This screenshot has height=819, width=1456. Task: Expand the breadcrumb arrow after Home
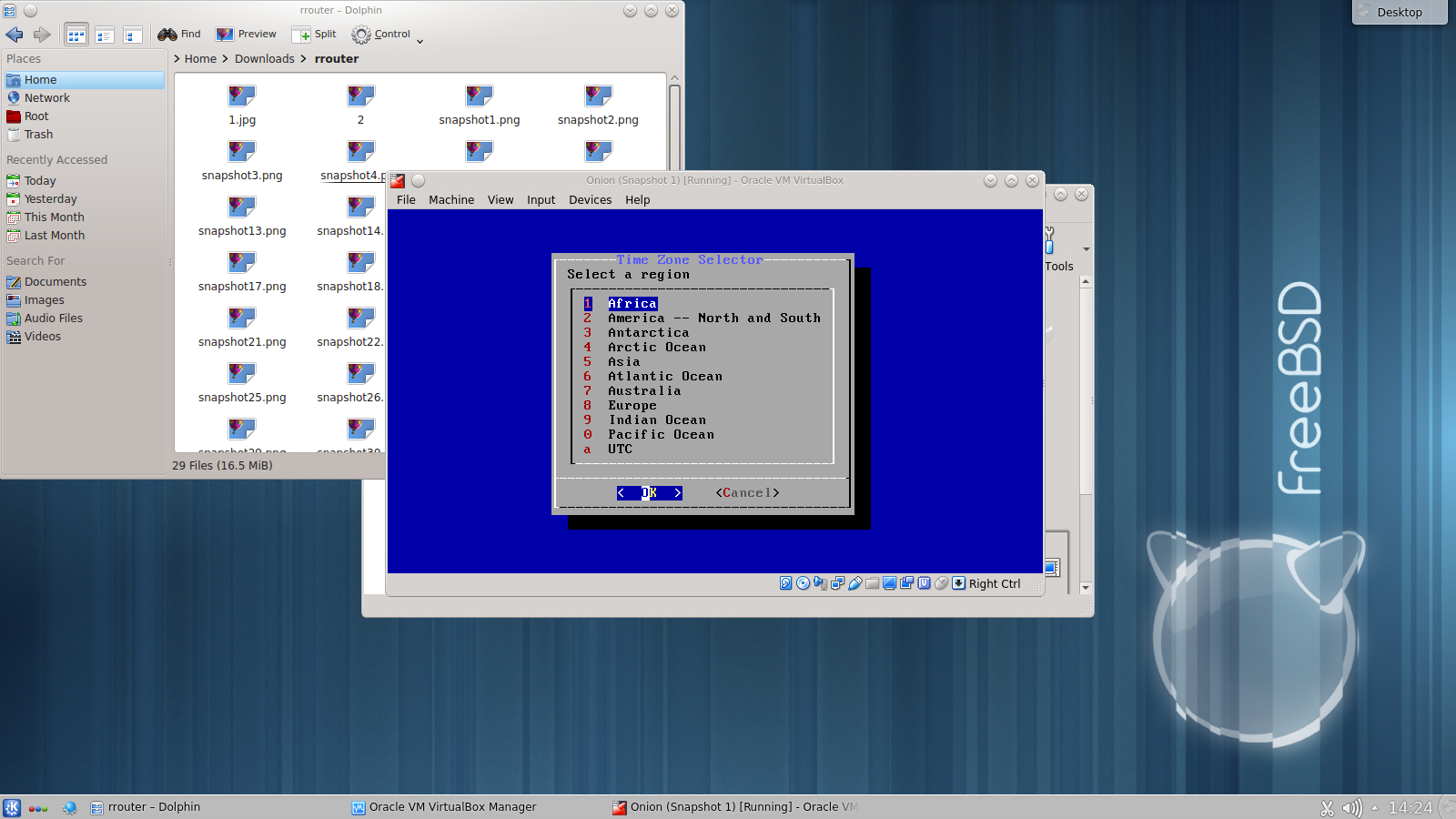[x=225, y=59]
